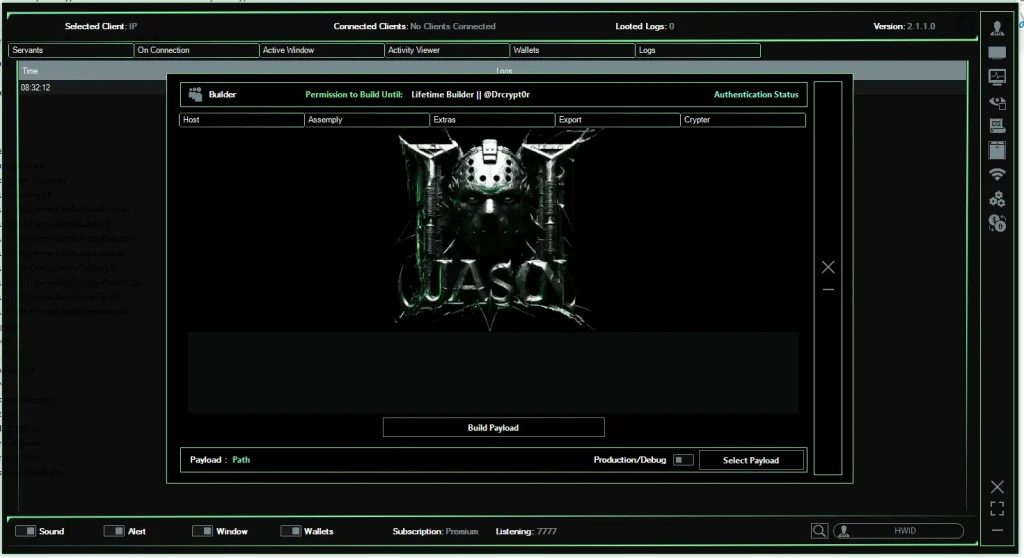The image size is (1024, 558).
Task: Select the Assemply tab in Builder
Action: 367,120
